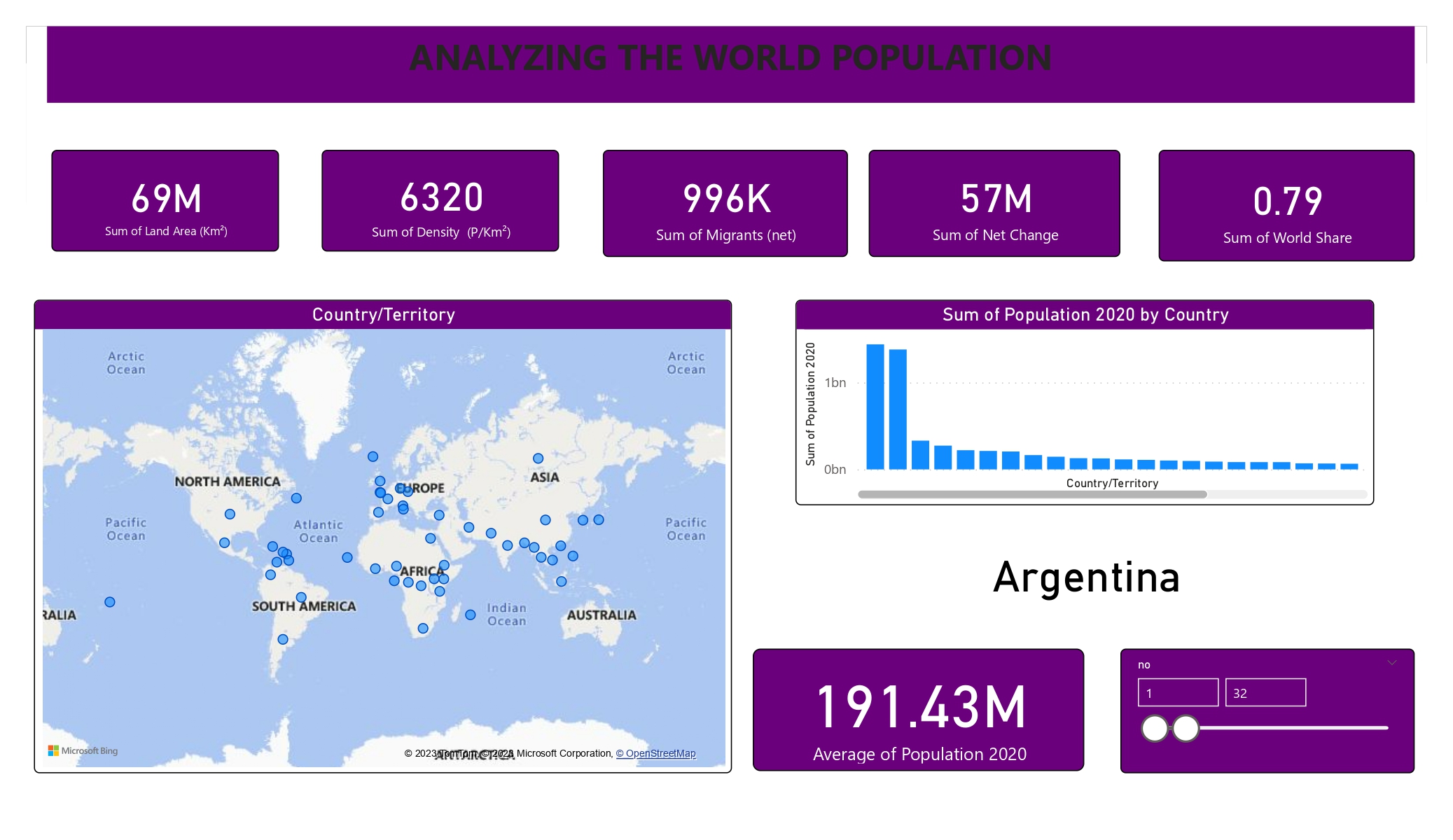Click the bar chart horizontal scrollbar thumb
1453x840 pixels.
click(x=1032, y=494)
